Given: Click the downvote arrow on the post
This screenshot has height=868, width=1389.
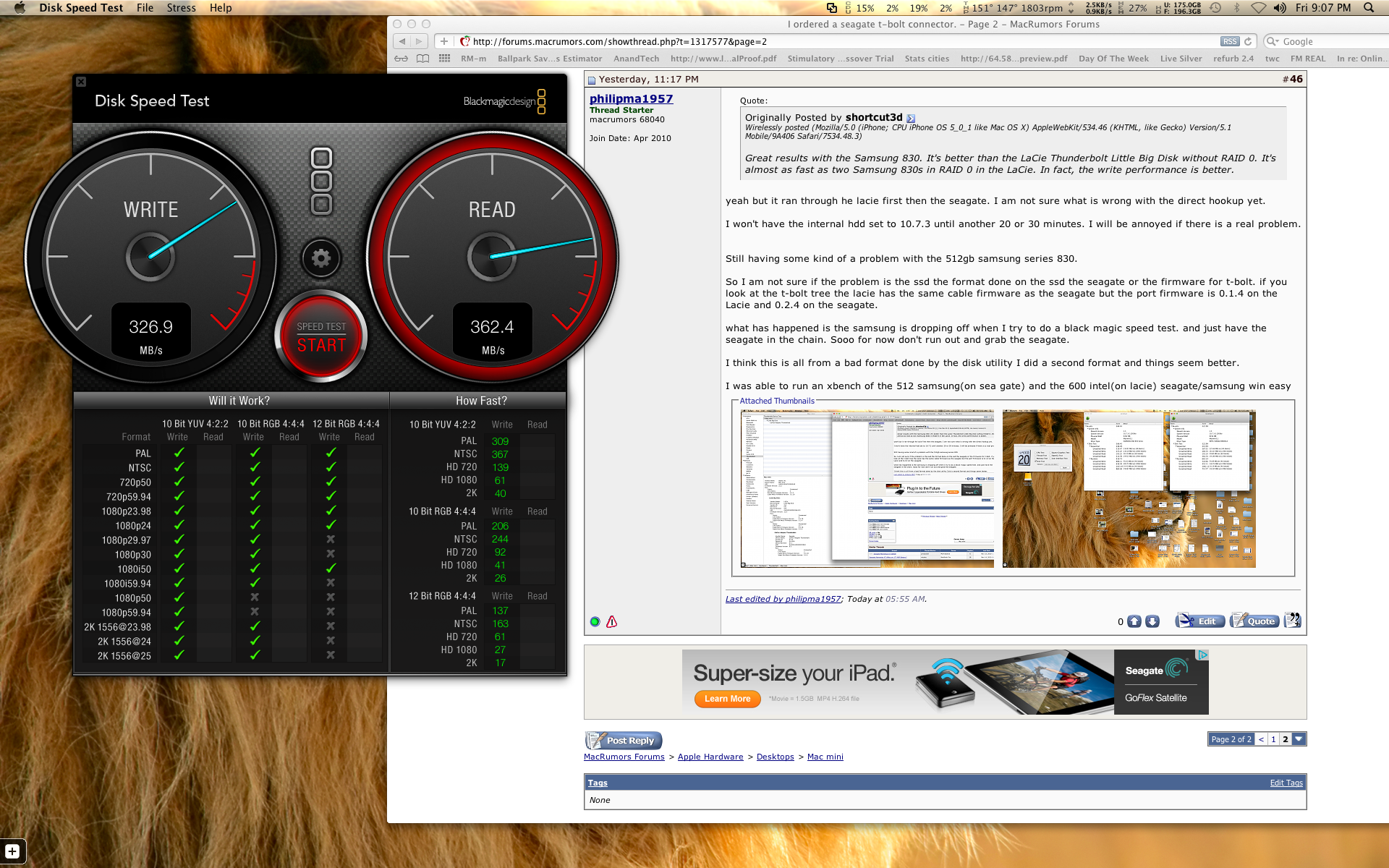Looking at the screenshot, I should pos(1152,621).
